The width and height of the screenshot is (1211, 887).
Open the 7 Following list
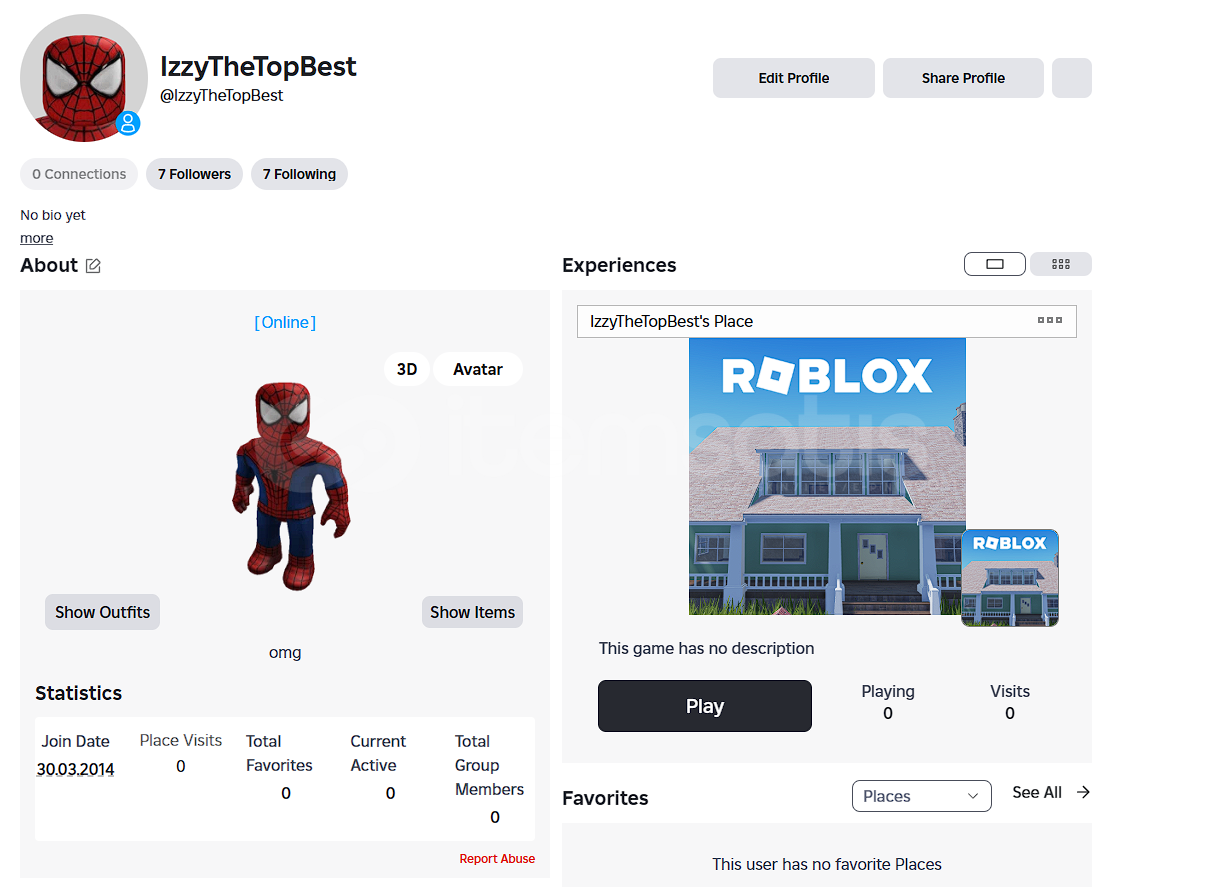pyautogui.click(x=299, y=174)
